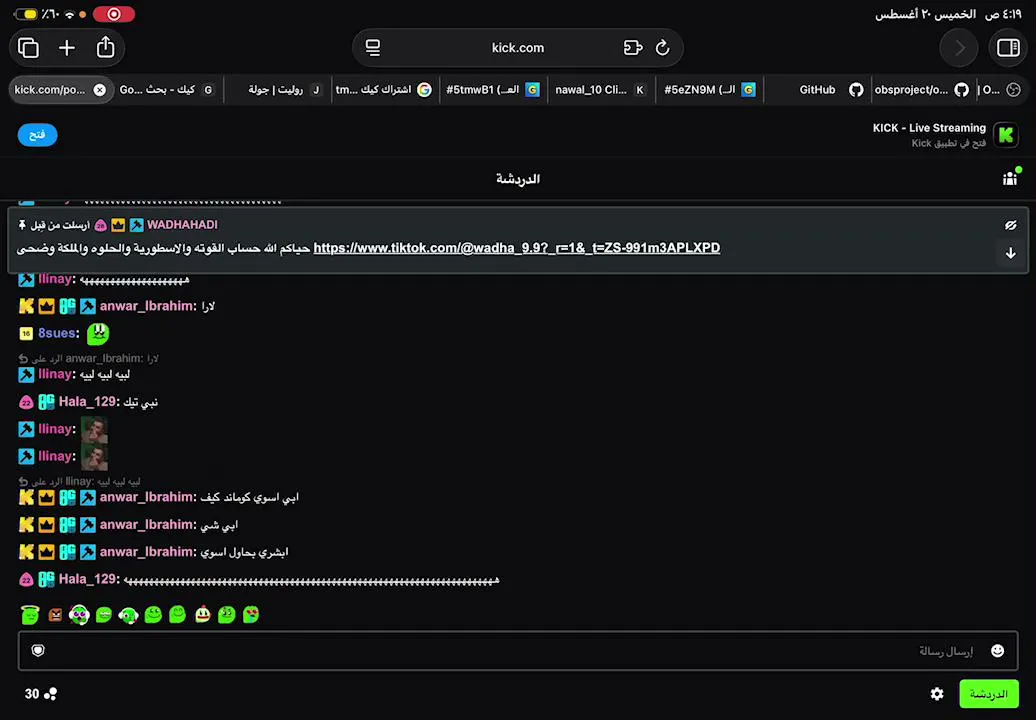Reload the kick.com page

[x=663, y=48]
